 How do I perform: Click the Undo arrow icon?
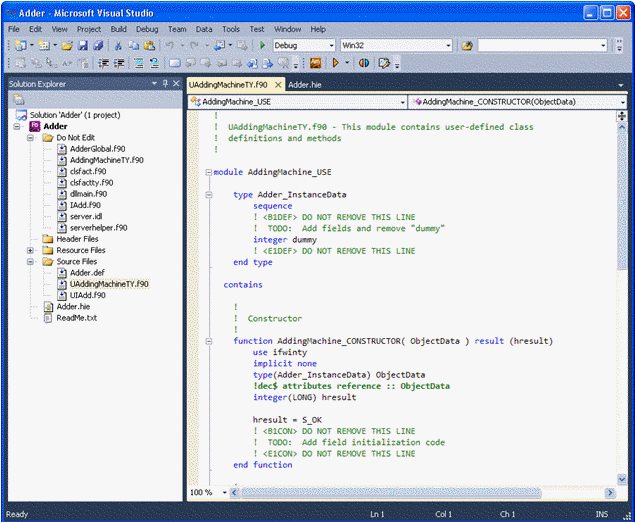170,45
